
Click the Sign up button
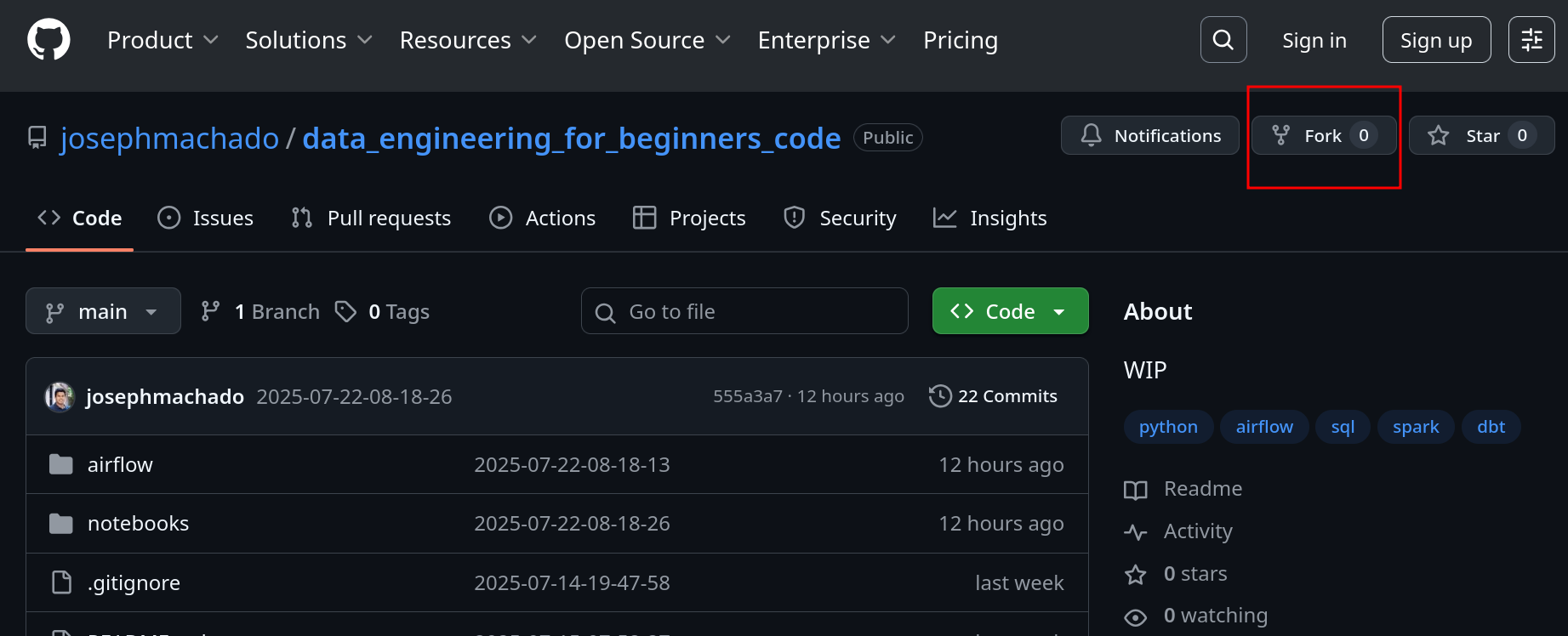[x=1436, y=39]
